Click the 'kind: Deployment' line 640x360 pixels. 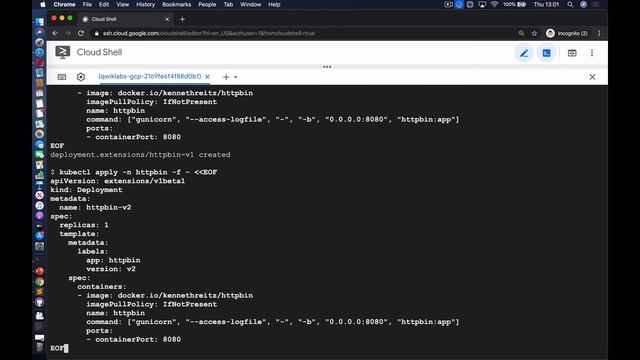pyautogui.click(x=86, y=190)
